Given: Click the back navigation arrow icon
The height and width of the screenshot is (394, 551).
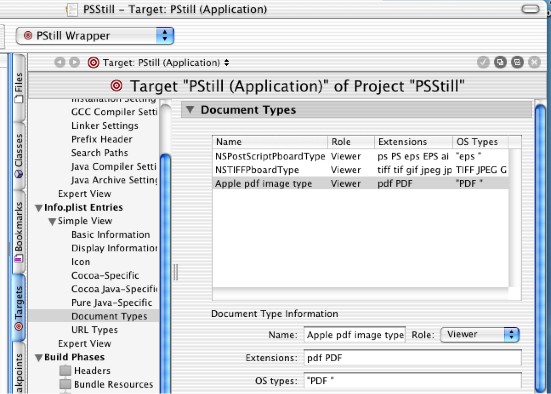Looking at the screenshot, I should [60, 63].
